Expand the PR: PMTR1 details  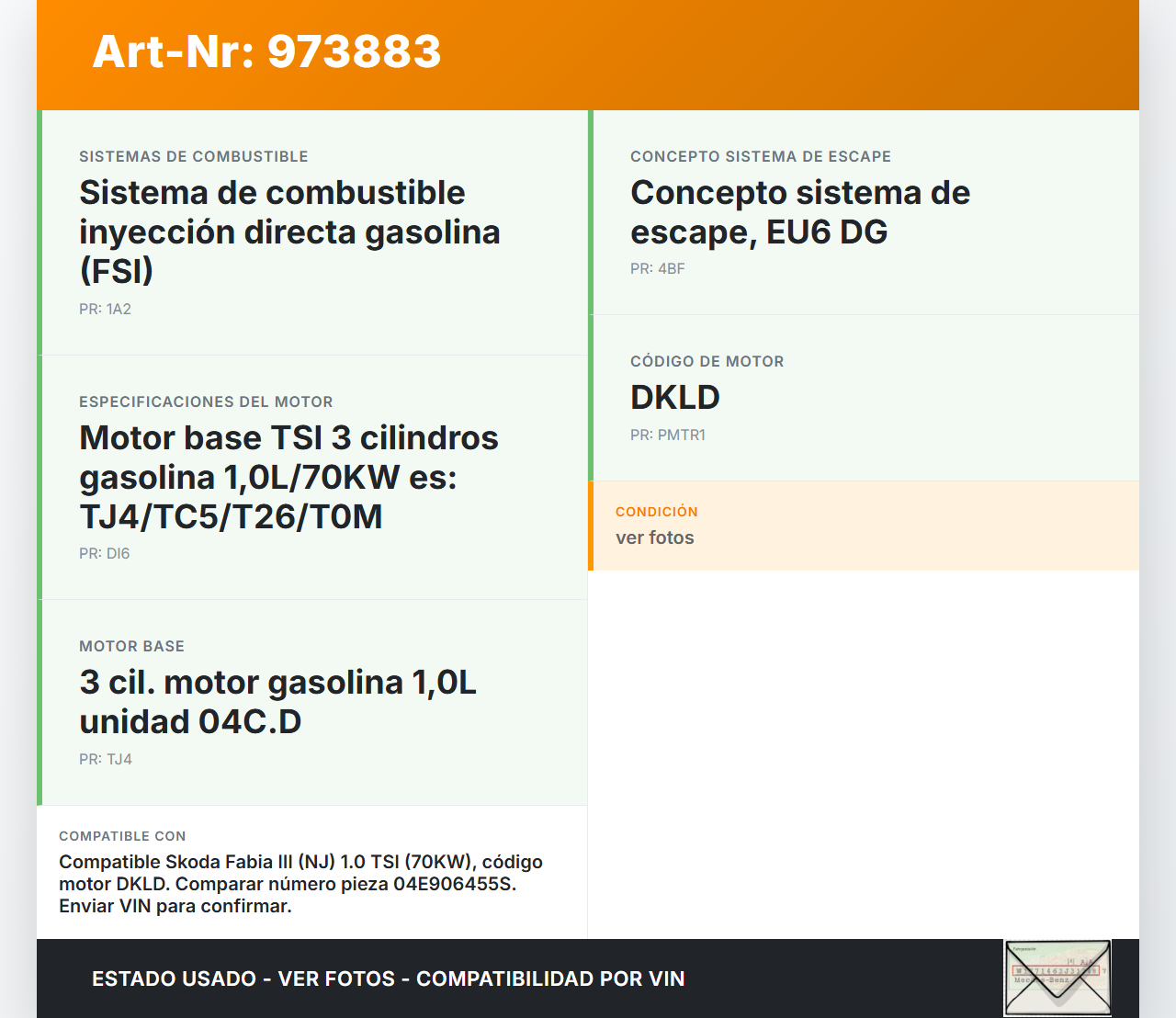[x=668, y=435]
